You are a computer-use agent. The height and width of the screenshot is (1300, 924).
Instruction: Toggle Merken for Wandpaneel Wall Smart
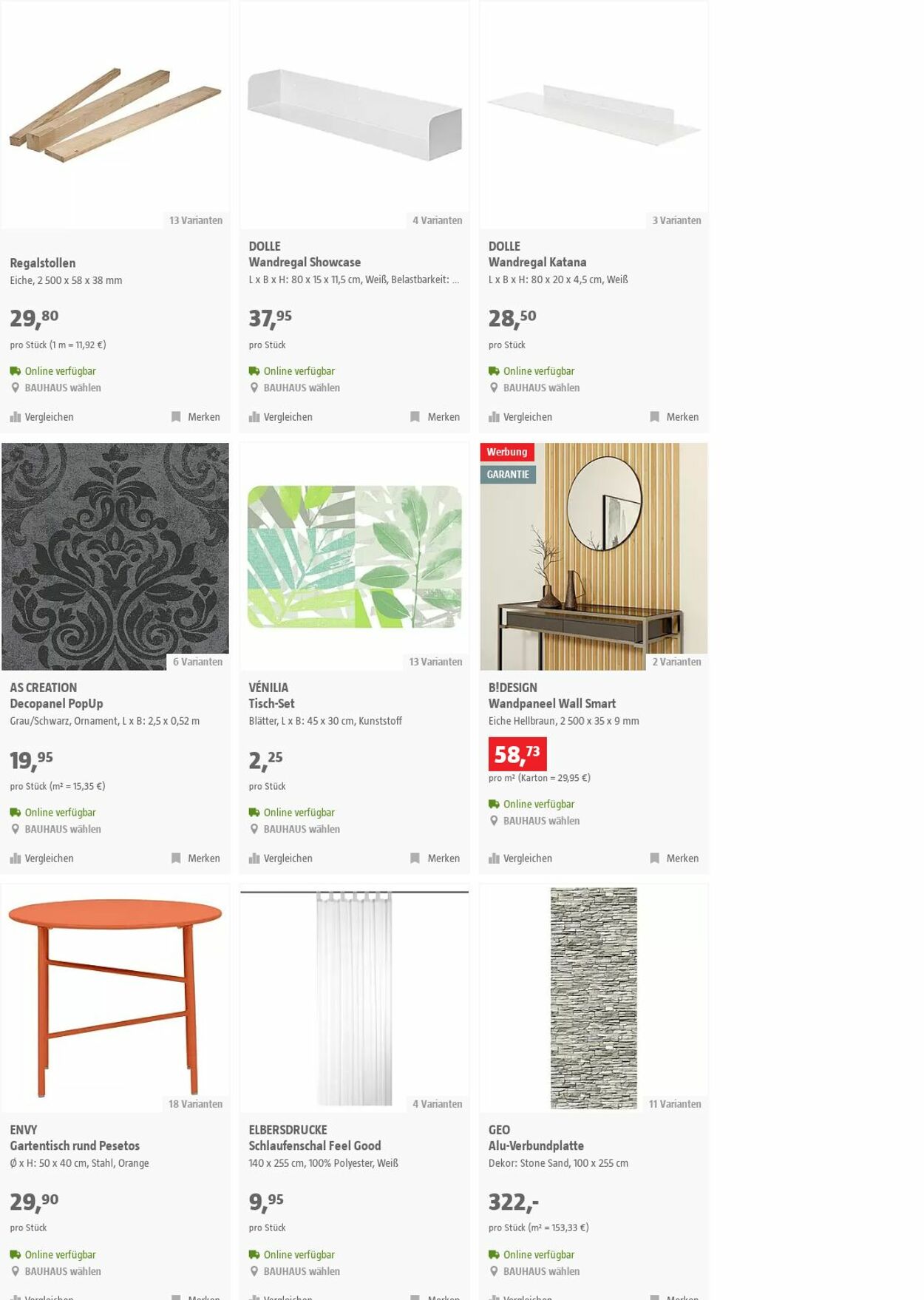674,859
